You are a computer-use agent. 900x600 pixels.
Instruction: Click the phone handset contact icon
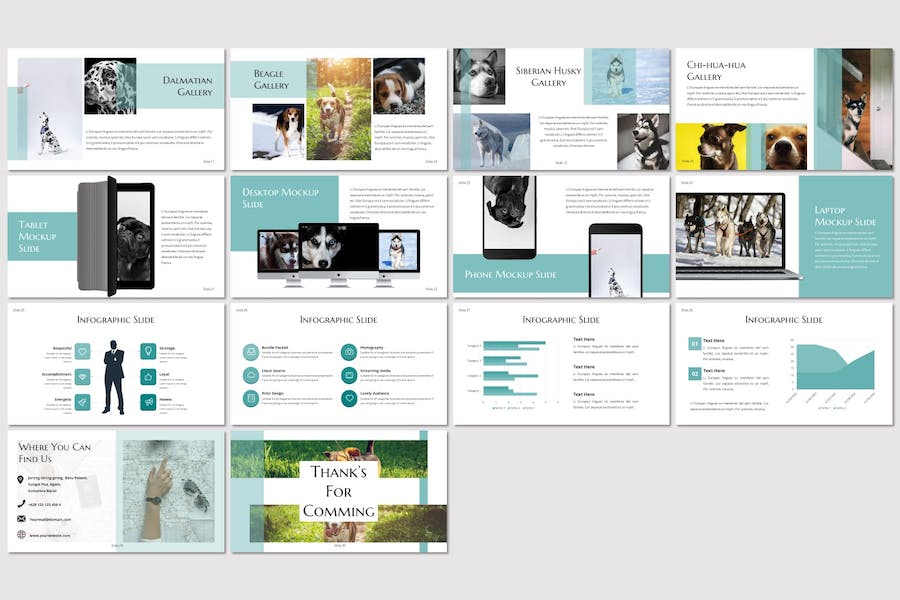[x=21, y=504]
